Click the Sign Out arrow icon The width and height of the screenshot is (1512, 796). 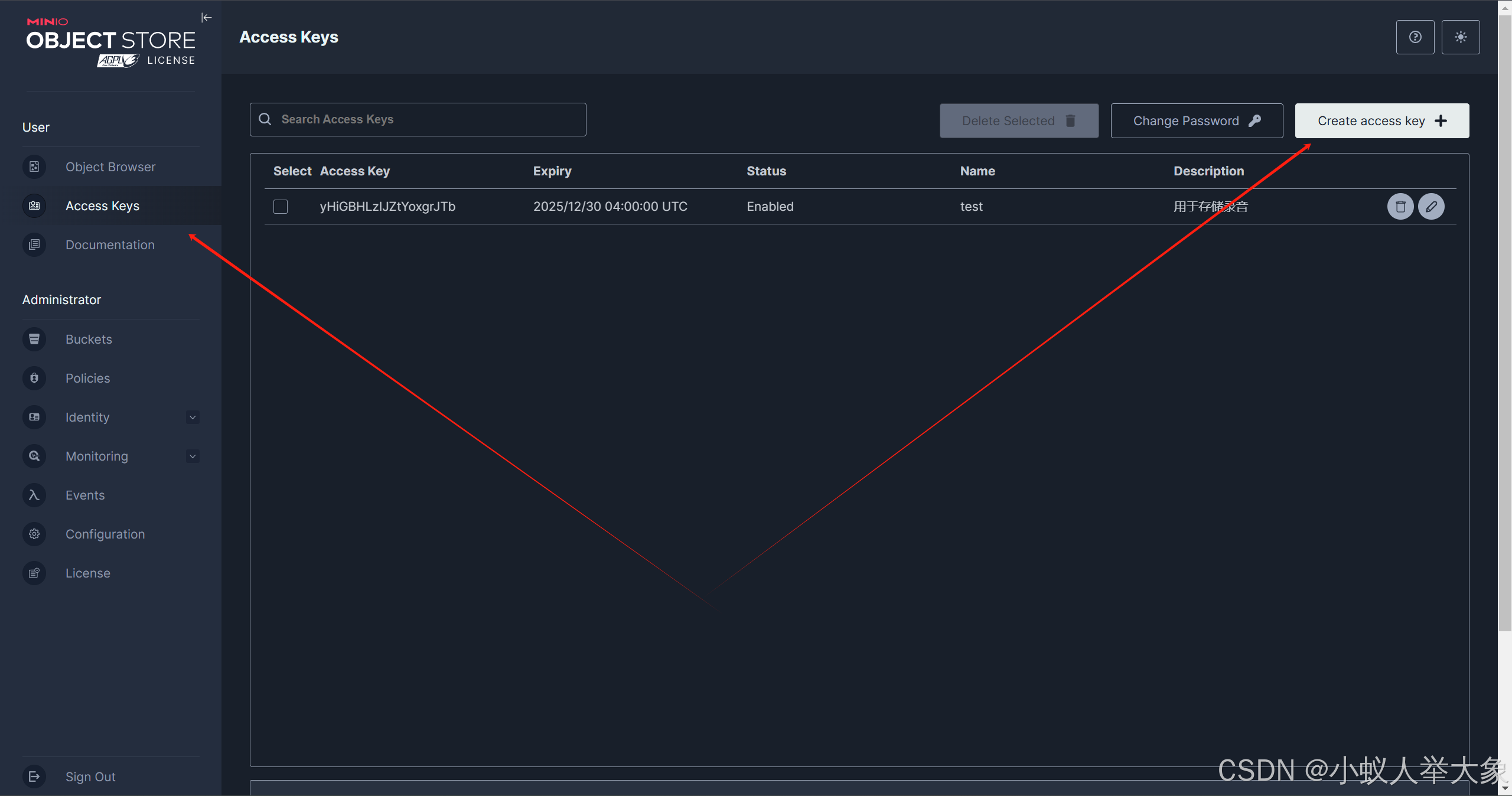[34, 777]
